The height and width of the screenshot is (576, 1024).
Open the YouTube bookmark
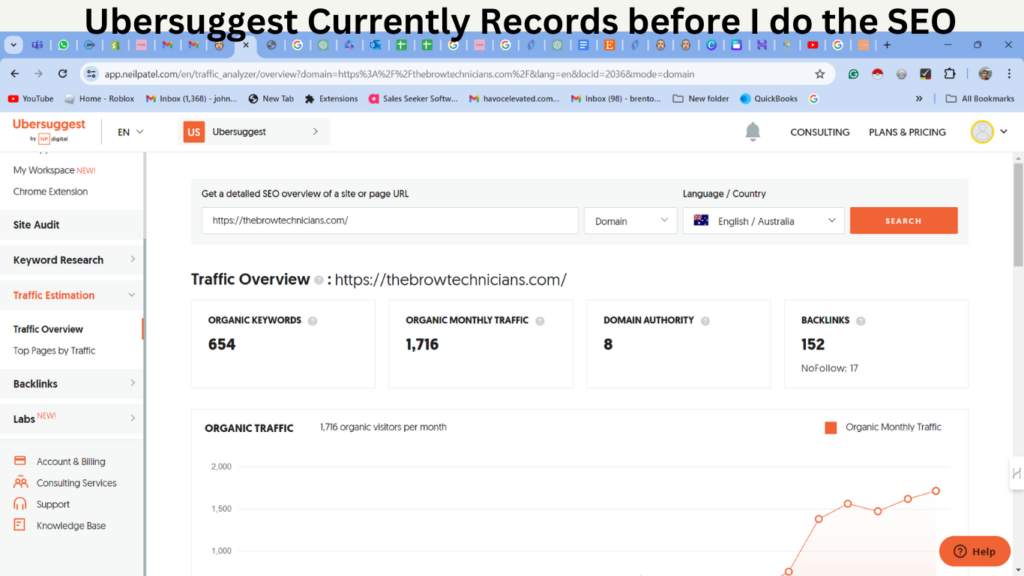tap(31, 99)
